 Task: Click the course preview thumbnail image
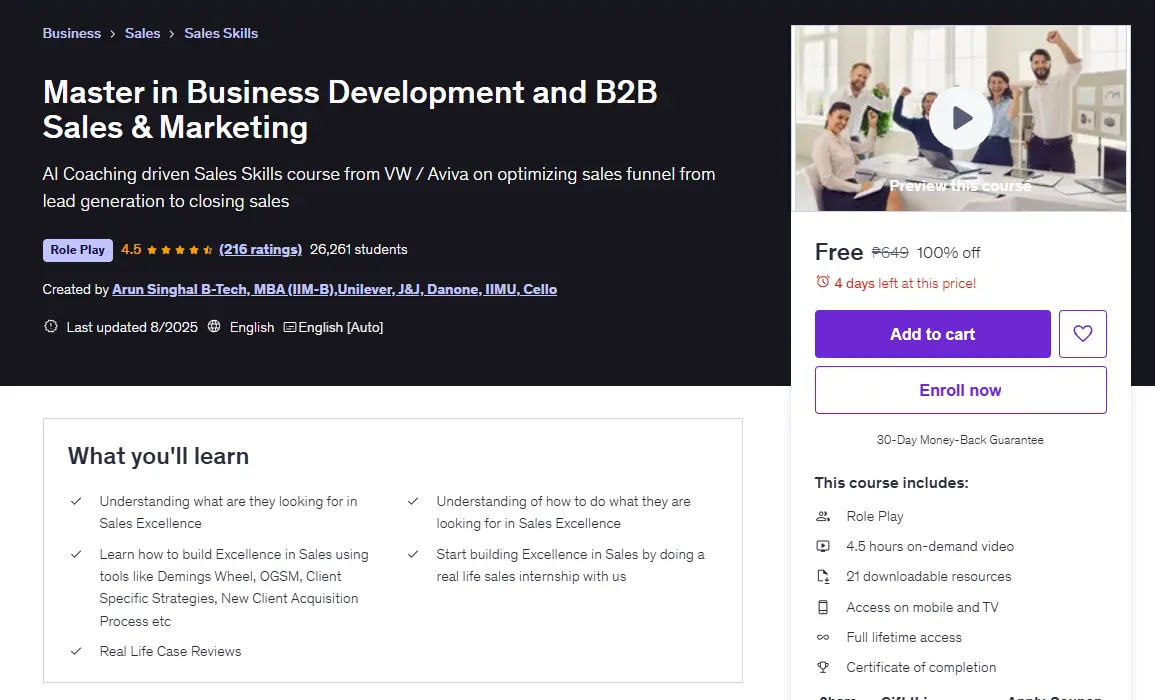tap(961, 118)
